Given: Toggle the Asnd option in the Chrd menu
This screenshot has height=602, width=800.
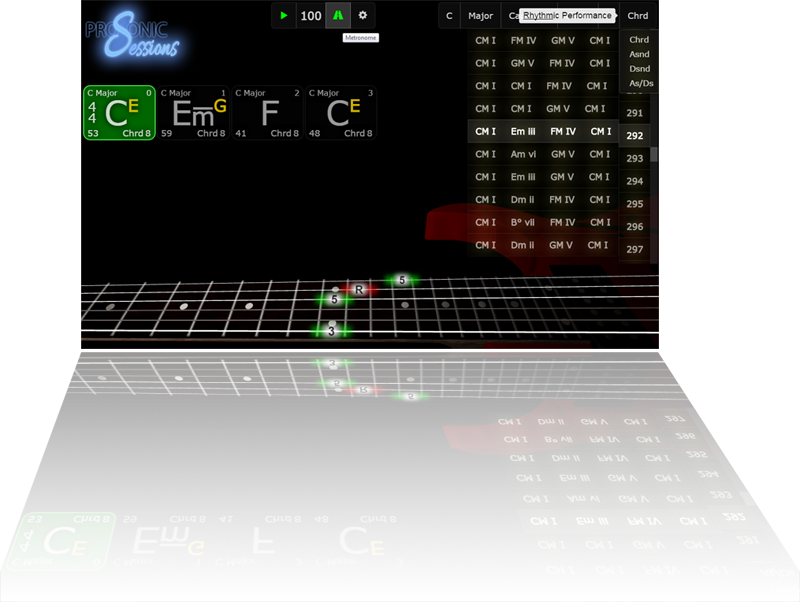Looking at the screenshot, I should coord(639,53).
